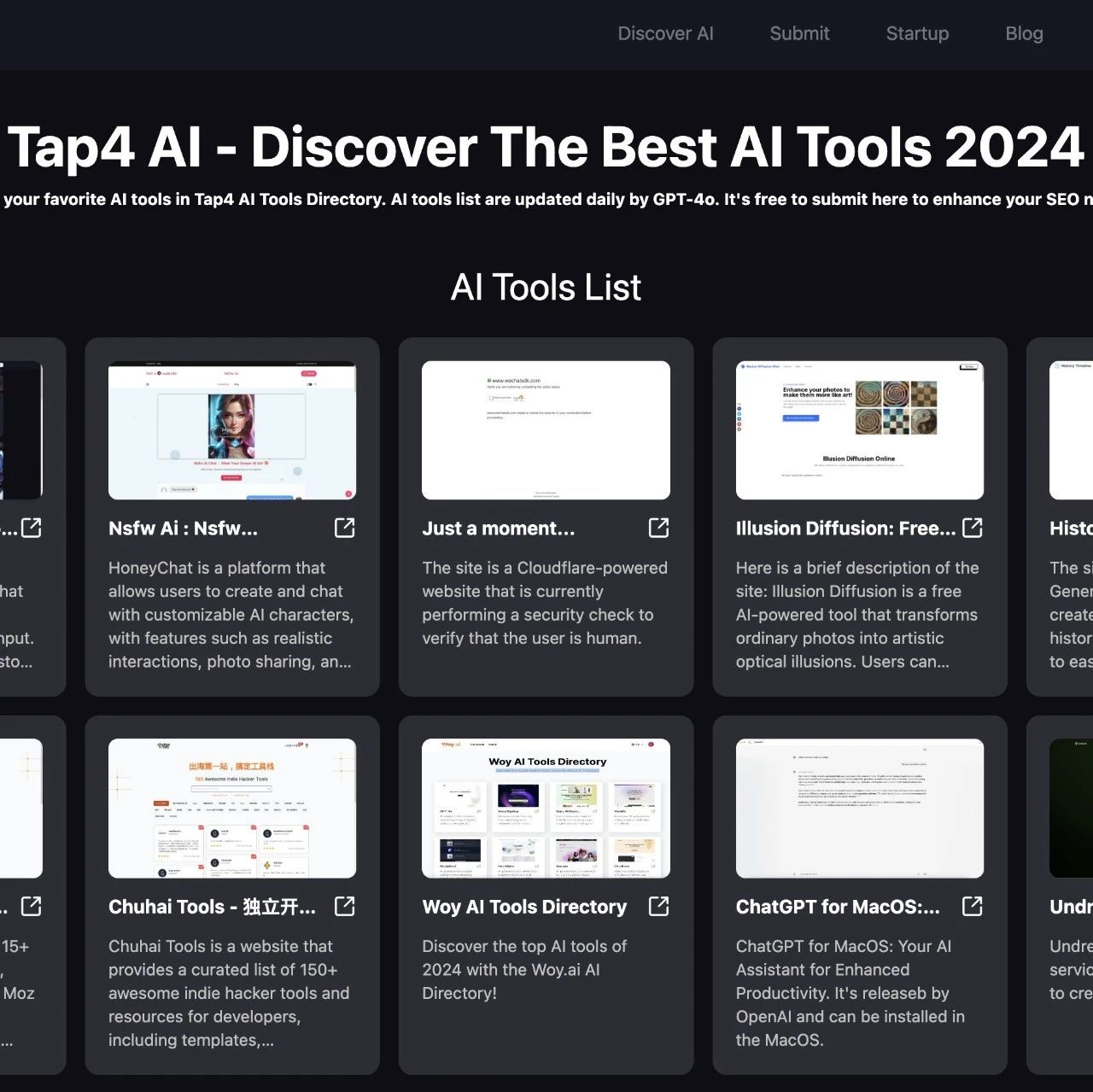Click the 'Chuhai Tools' card title
Viewport: 1093px width, 1092px height.
tap(212, 907)
